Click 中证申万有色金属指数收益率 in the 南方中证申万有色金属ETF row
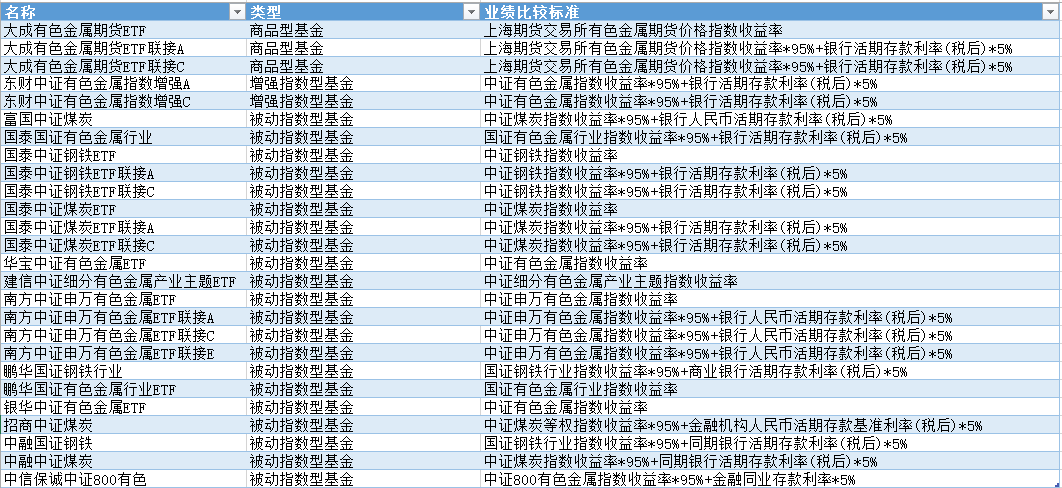Screen dimensions: 1062x488 click(771, 299)
